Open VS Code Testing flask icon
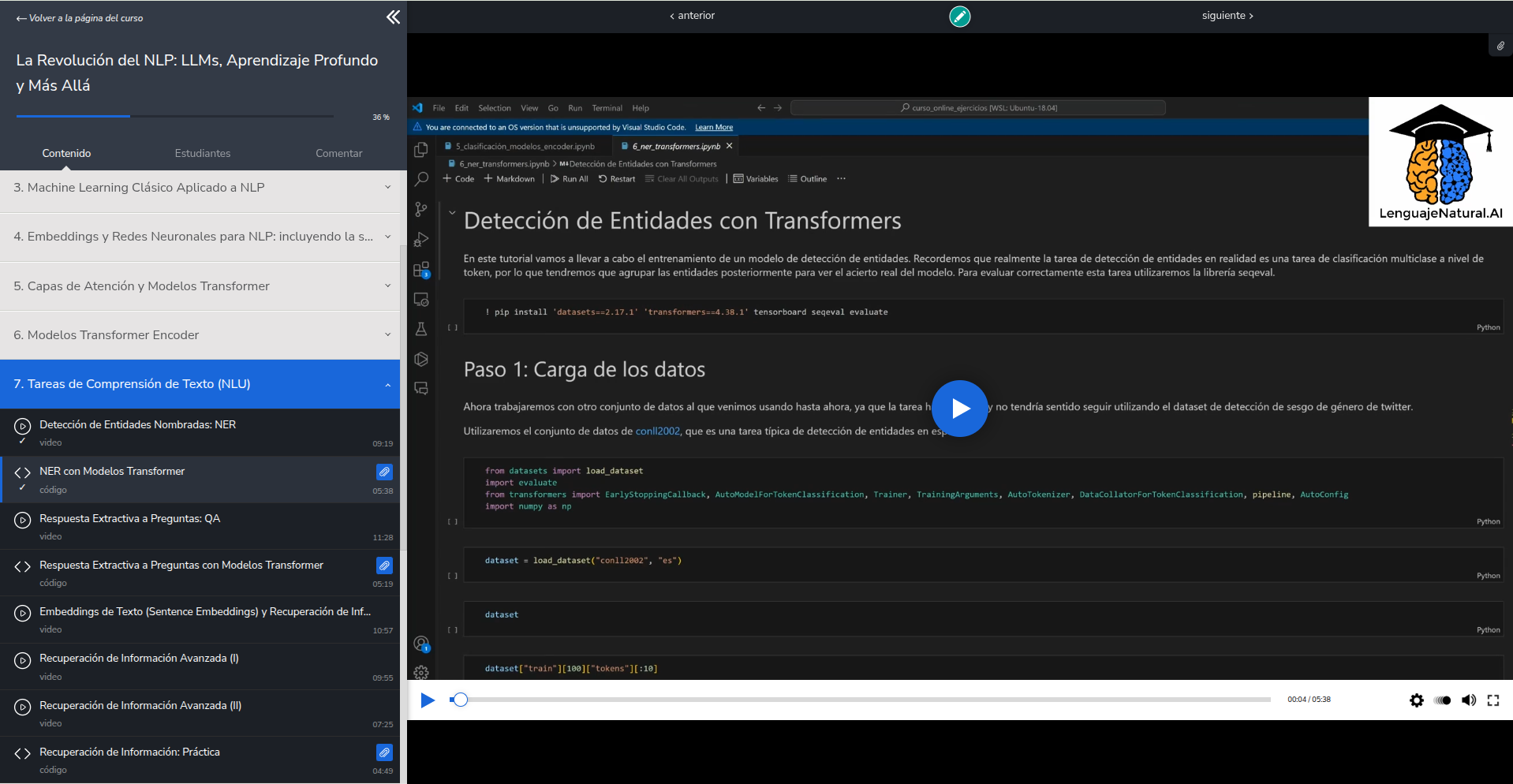This screenshot has width=1513, height=784. [421, 329]
